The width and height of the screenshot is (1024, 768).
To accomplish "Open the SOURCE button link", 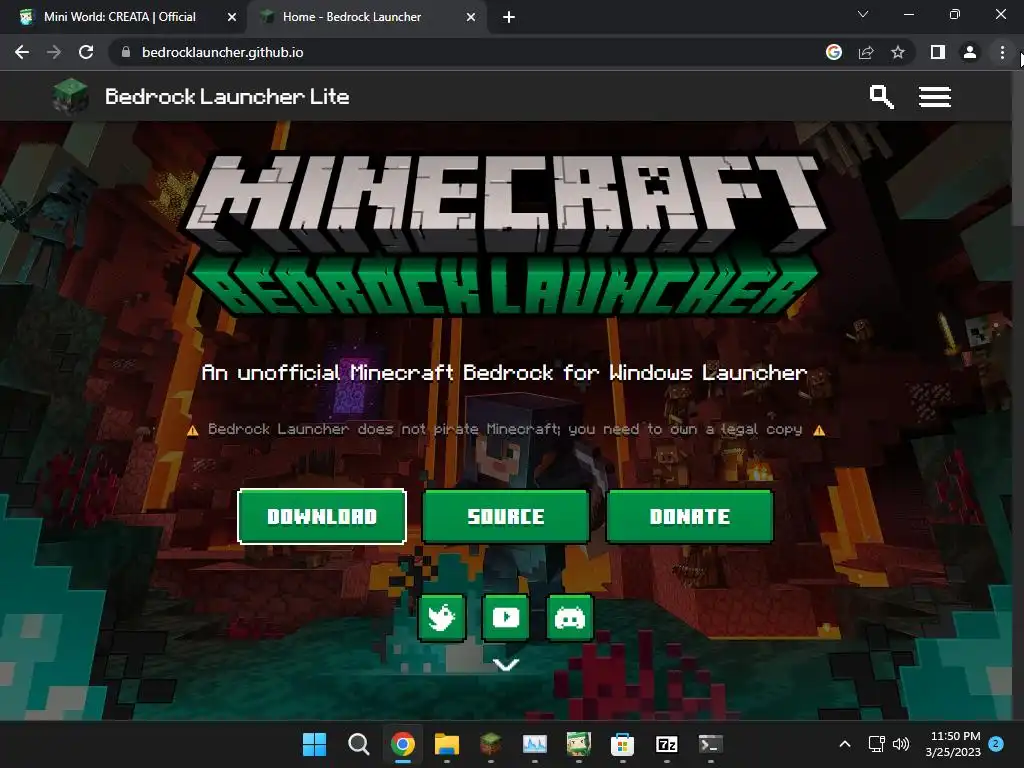I will tap(505, 516).
